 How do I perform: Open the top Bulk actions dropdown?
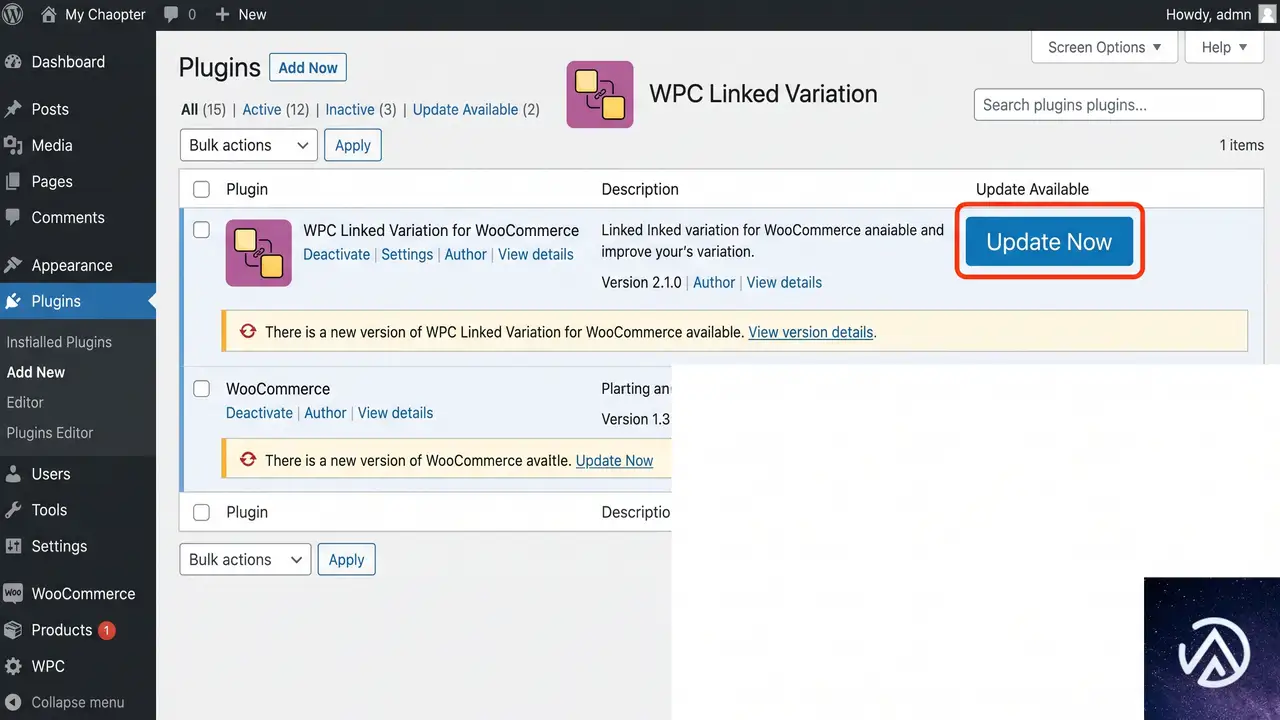pyautogui.click(x=249, y=145)
